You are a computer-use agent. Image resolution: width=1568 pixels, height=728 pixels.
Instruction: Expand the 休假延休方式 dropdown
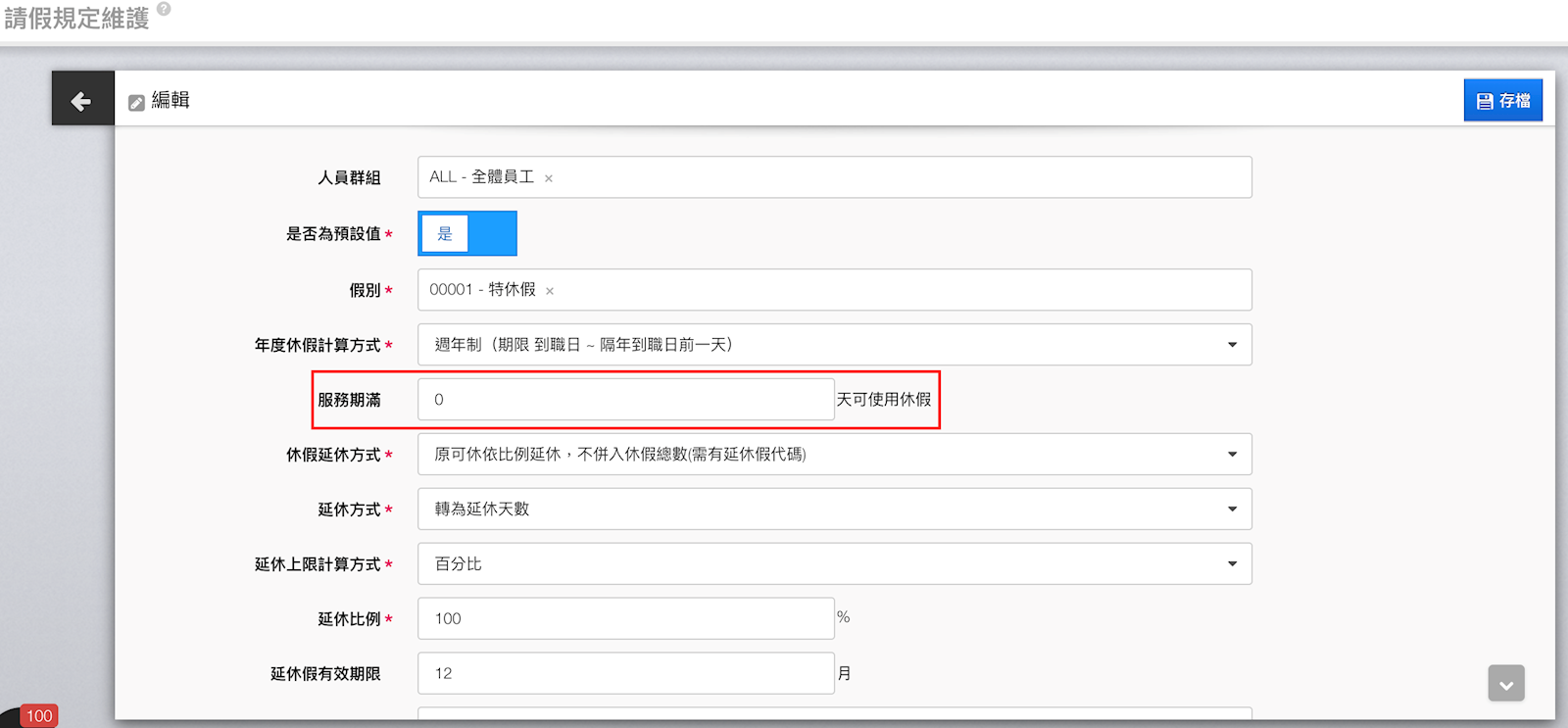(x=834, y=455)
